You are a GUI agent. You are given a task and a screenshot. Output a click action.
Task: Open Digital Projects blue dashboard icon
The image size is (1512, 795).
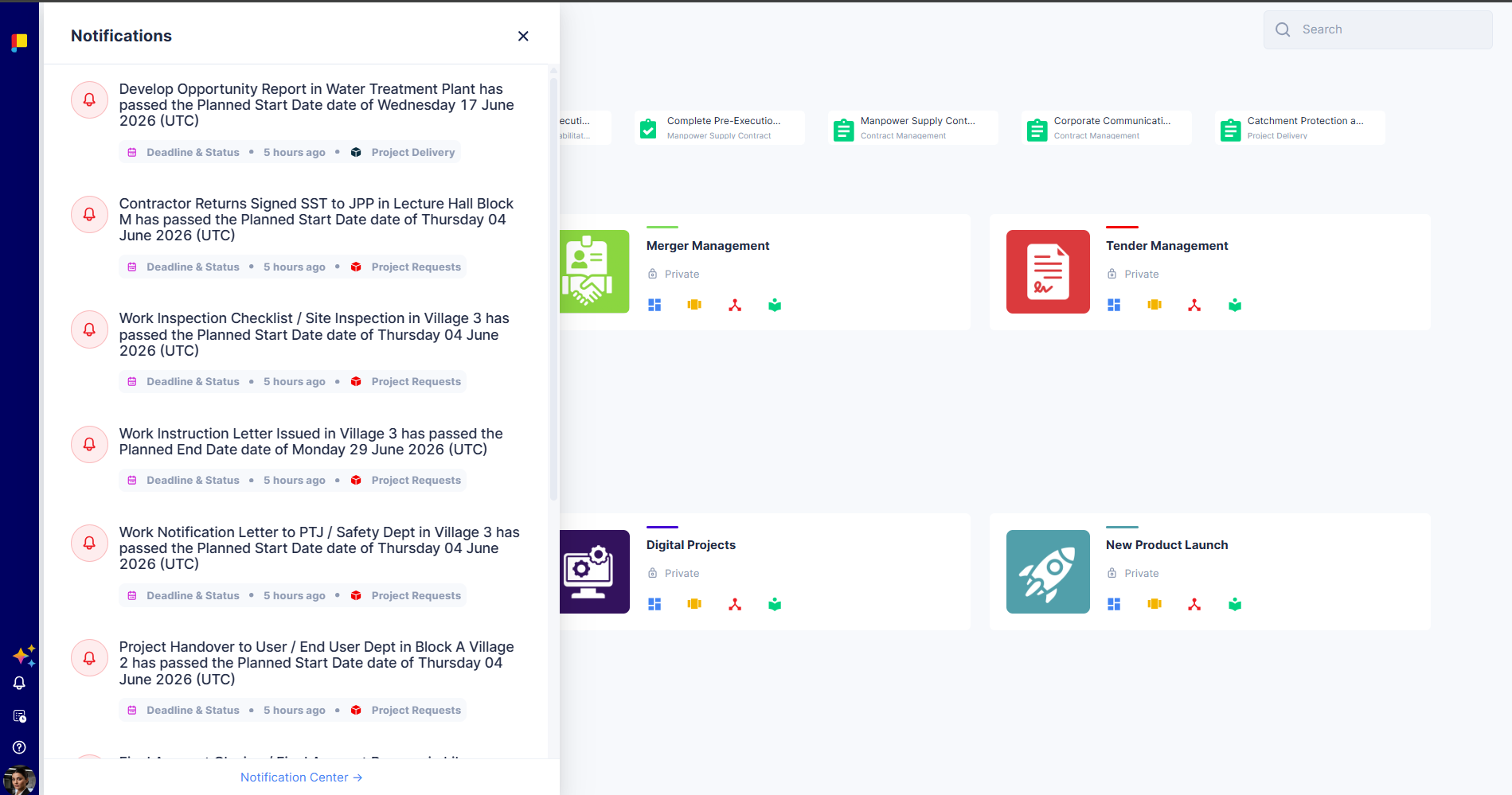click(x=654, y=604)
